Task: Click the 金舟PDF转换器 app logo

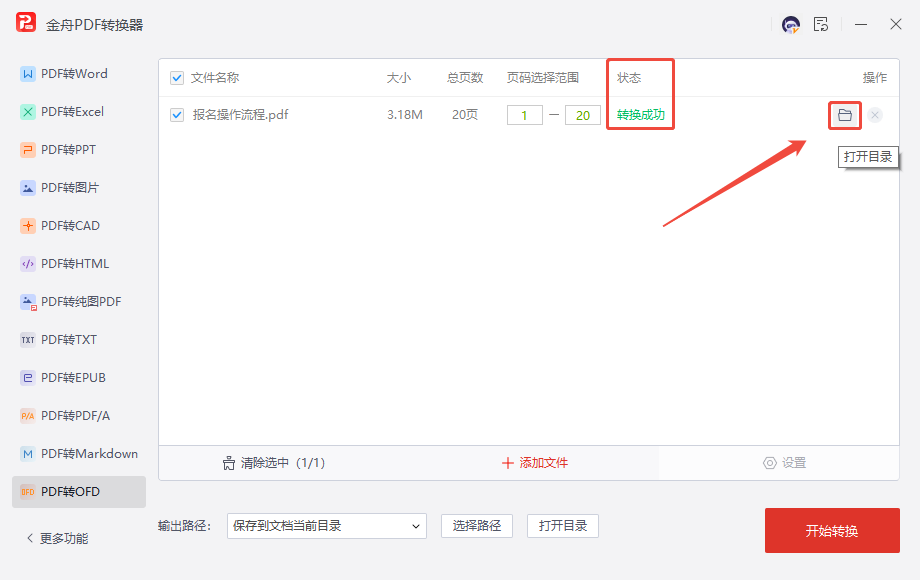Action: pos(26,22)
